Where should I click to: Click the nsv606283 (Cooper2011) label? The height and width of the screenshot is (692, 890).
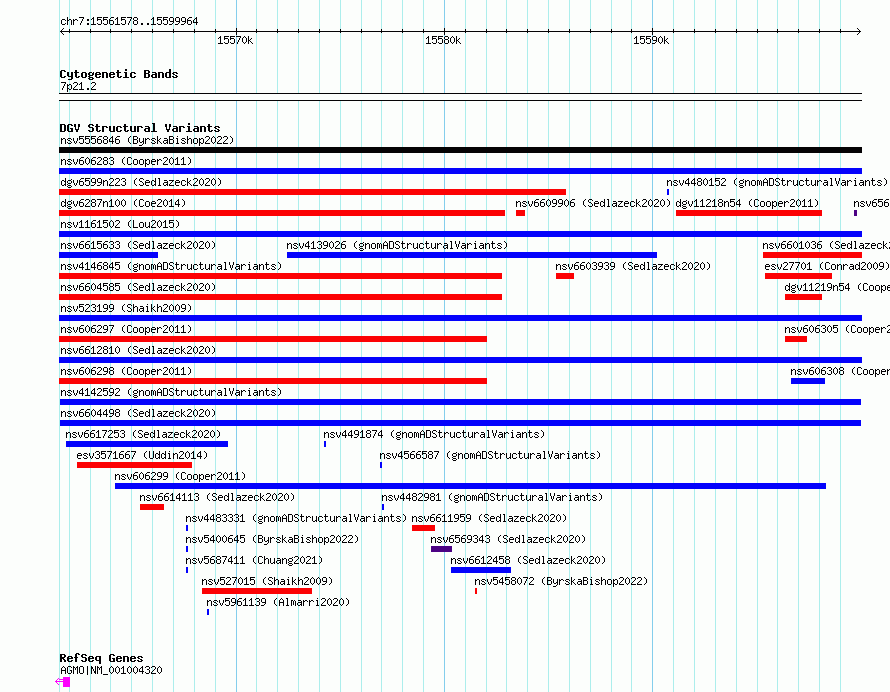(126, 161)
